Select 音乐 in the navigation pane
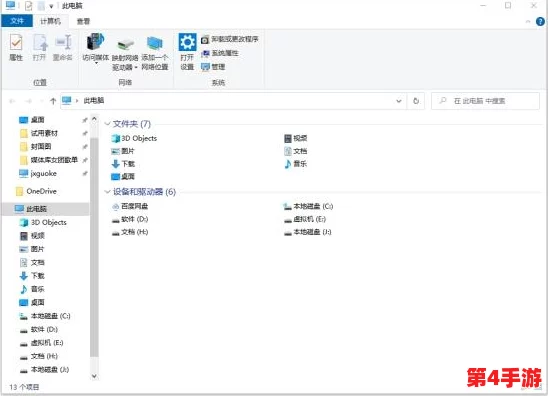 pyautogui.click(x=32, y=289)
